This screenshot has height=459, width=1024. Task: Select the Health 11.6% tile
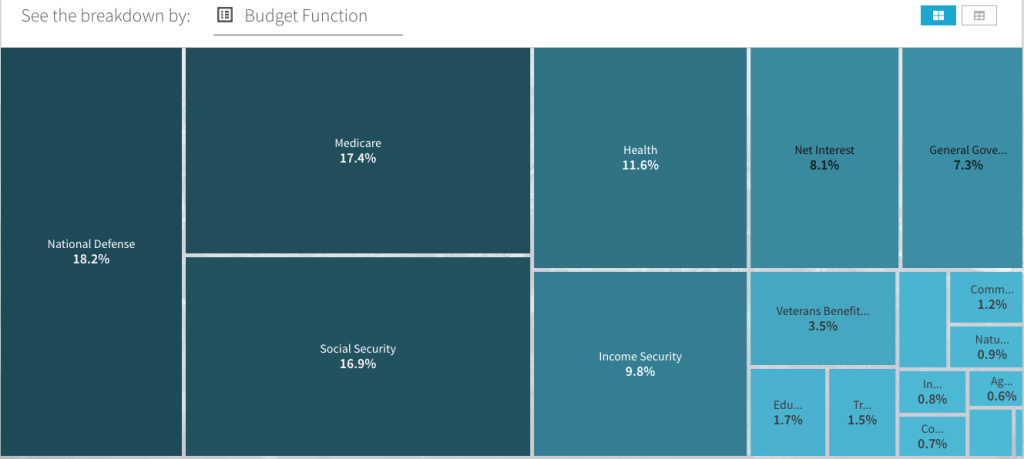(640, 157)
